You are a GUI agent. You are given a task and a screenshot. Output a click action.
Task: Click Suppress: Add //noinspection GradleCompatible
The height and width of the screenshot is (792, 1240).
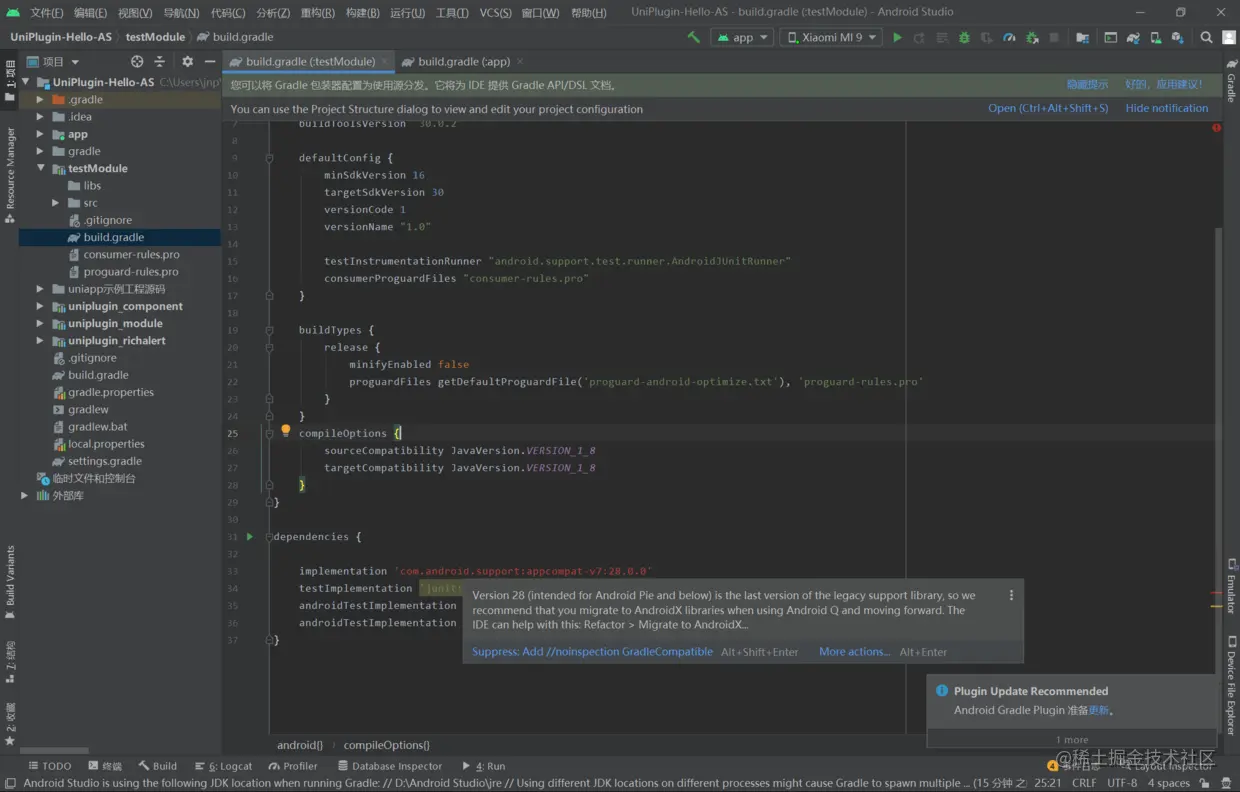(x=592, y=651)
